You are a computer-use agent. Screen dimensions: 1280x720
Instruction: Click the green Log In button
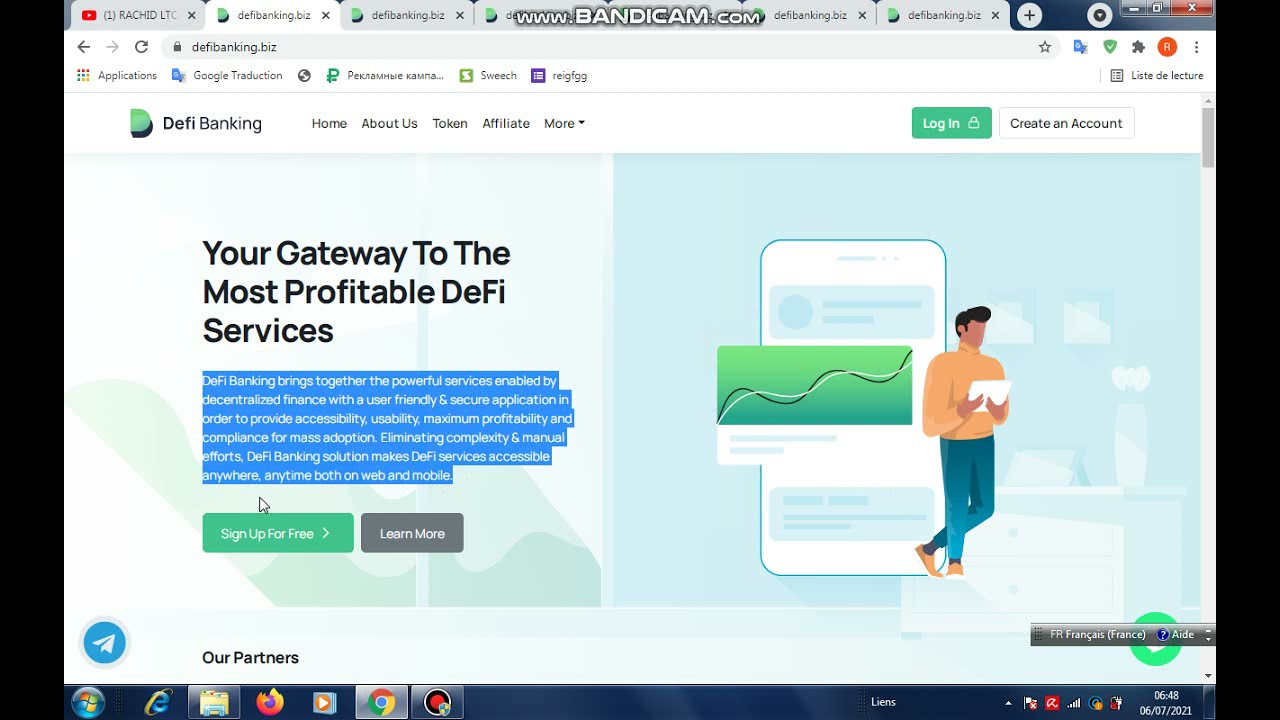(951, 123)
